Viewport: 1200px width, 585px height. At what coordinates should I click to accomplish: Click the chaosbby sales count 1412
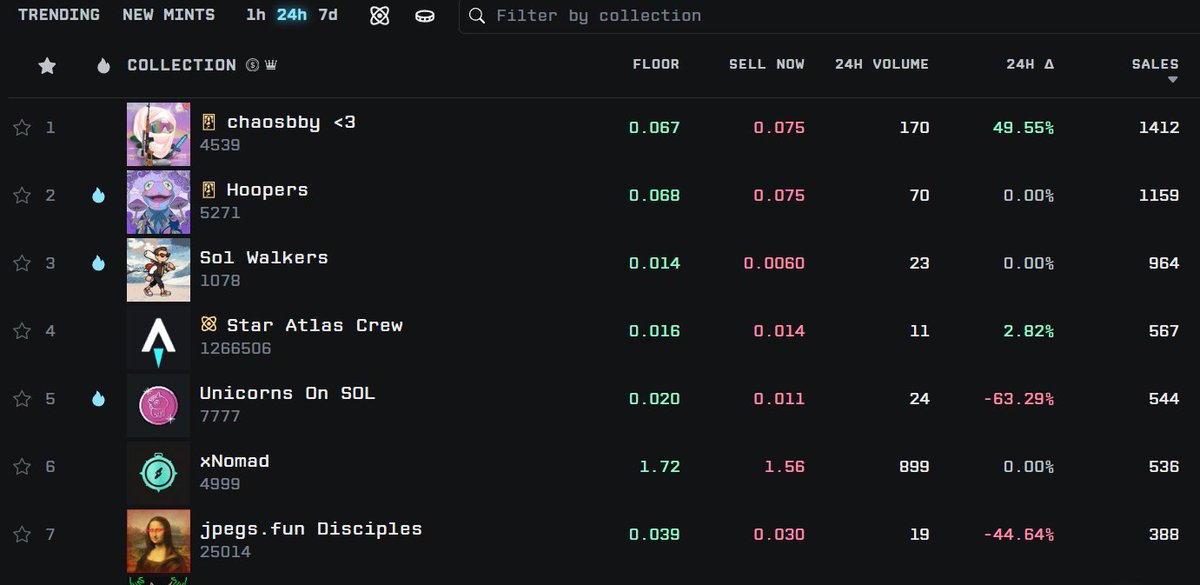coord(1159,128)
